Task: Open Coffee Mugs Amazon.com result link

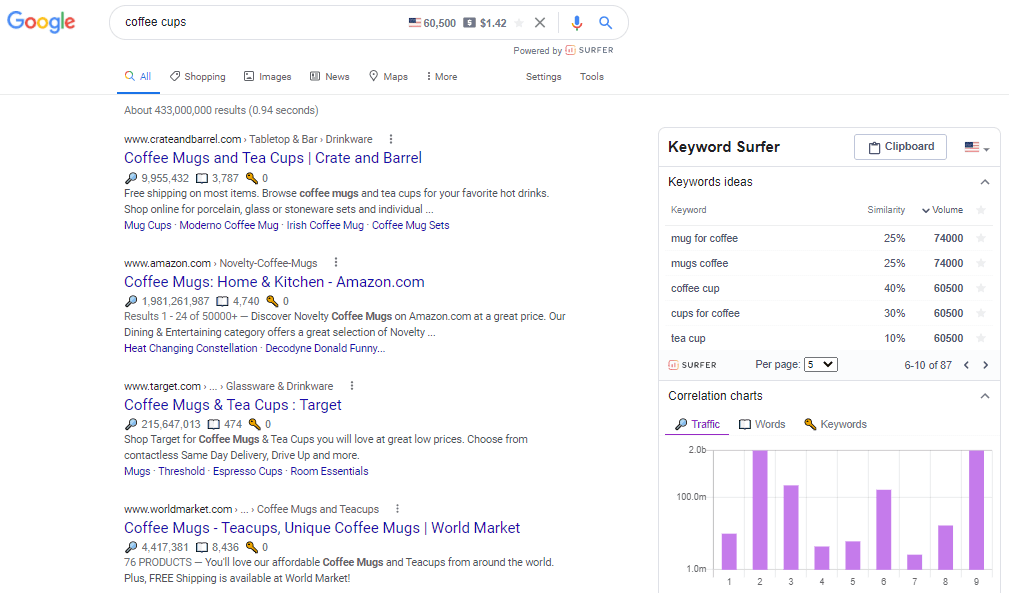Action: click(274, 282)
